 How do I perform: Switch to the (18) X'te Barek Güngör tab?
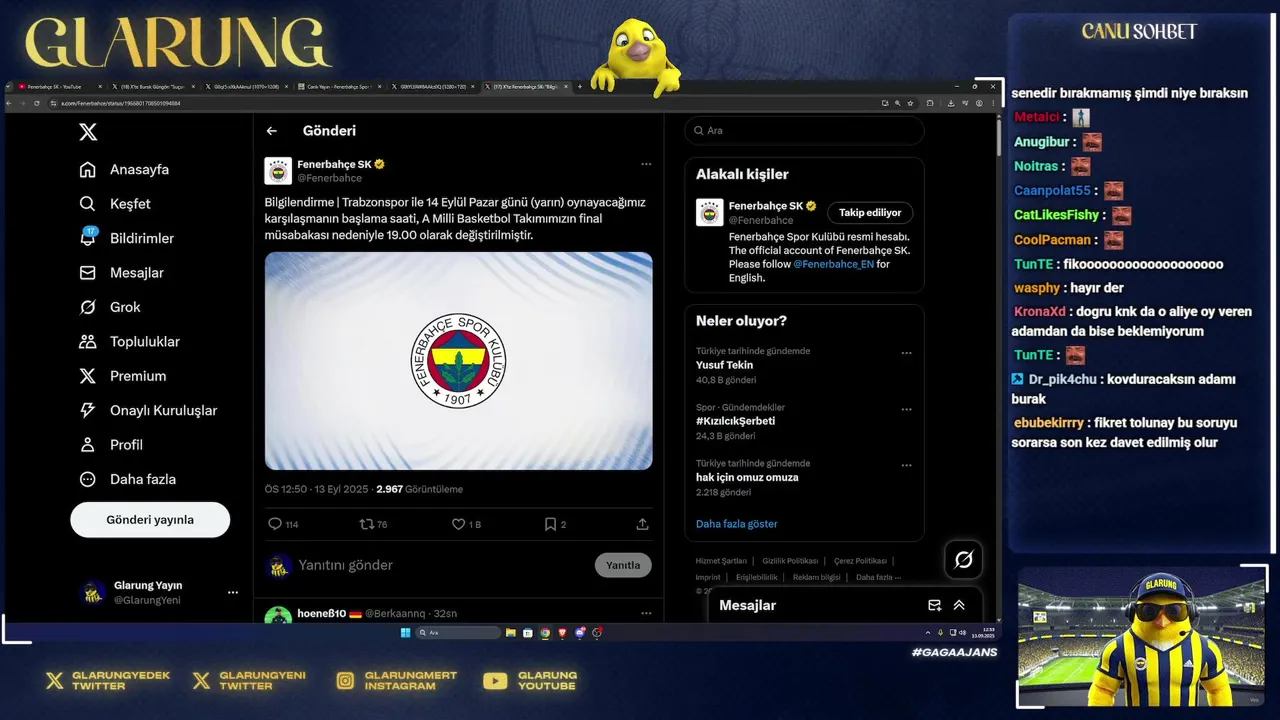154,87
